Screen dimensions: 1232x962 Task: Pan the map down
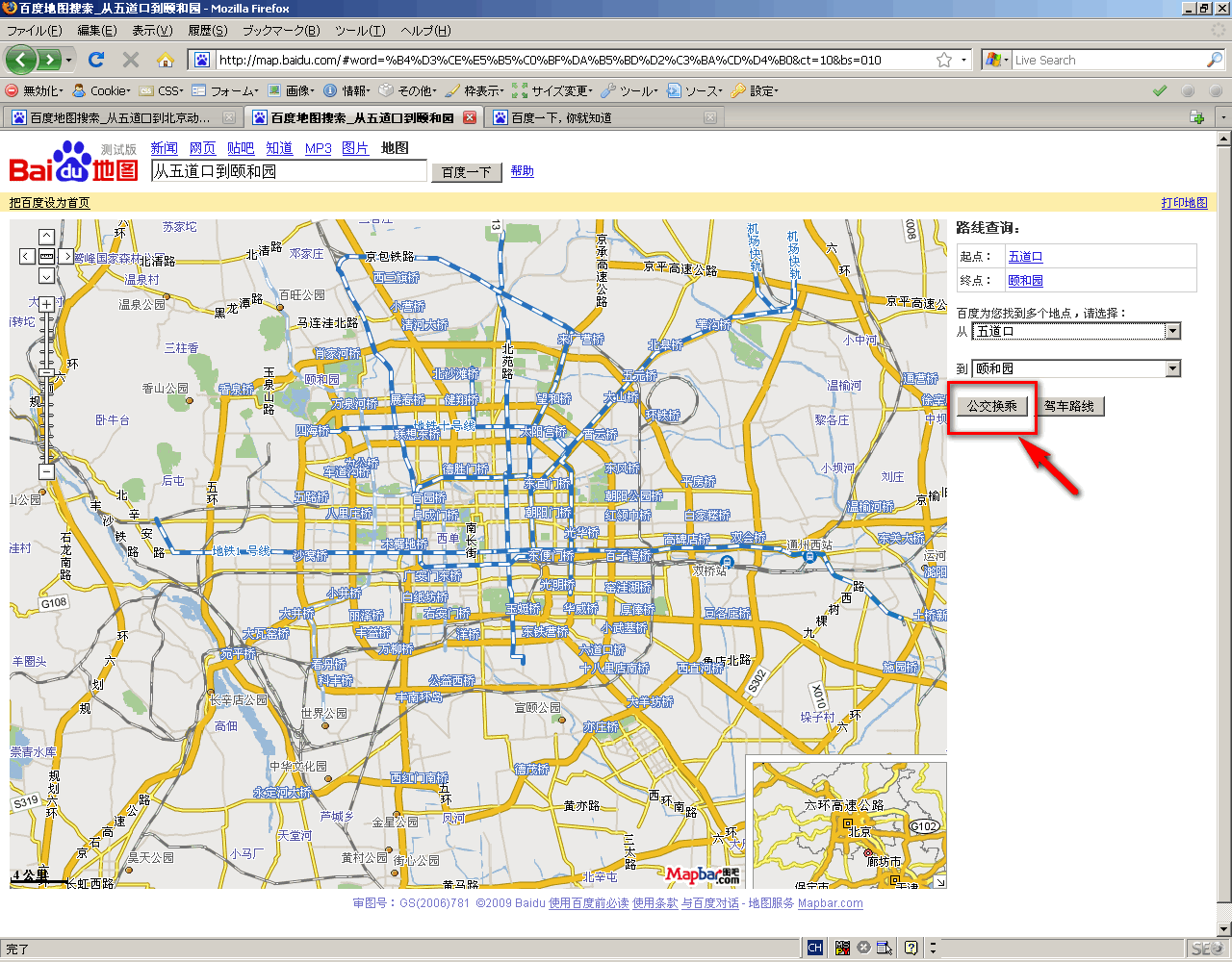tap(46, 276)
